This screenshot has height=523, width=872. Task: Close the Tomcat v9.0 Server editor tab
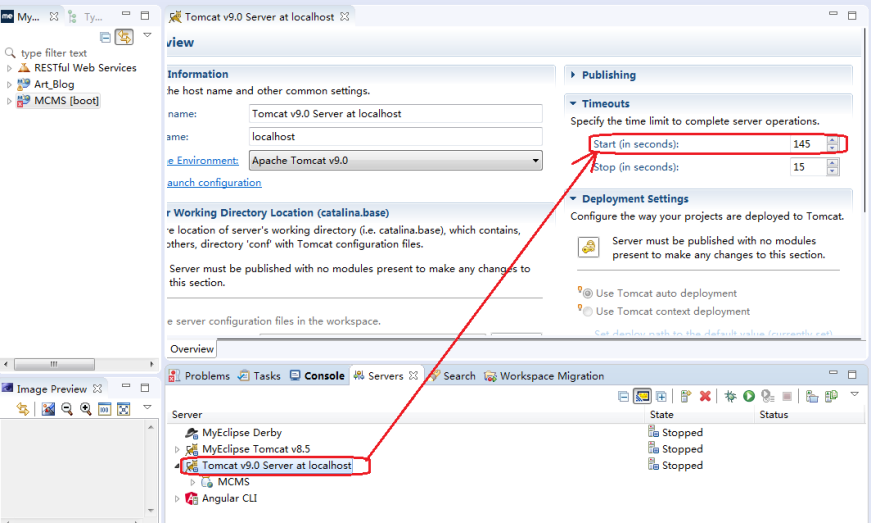[345, 17]
